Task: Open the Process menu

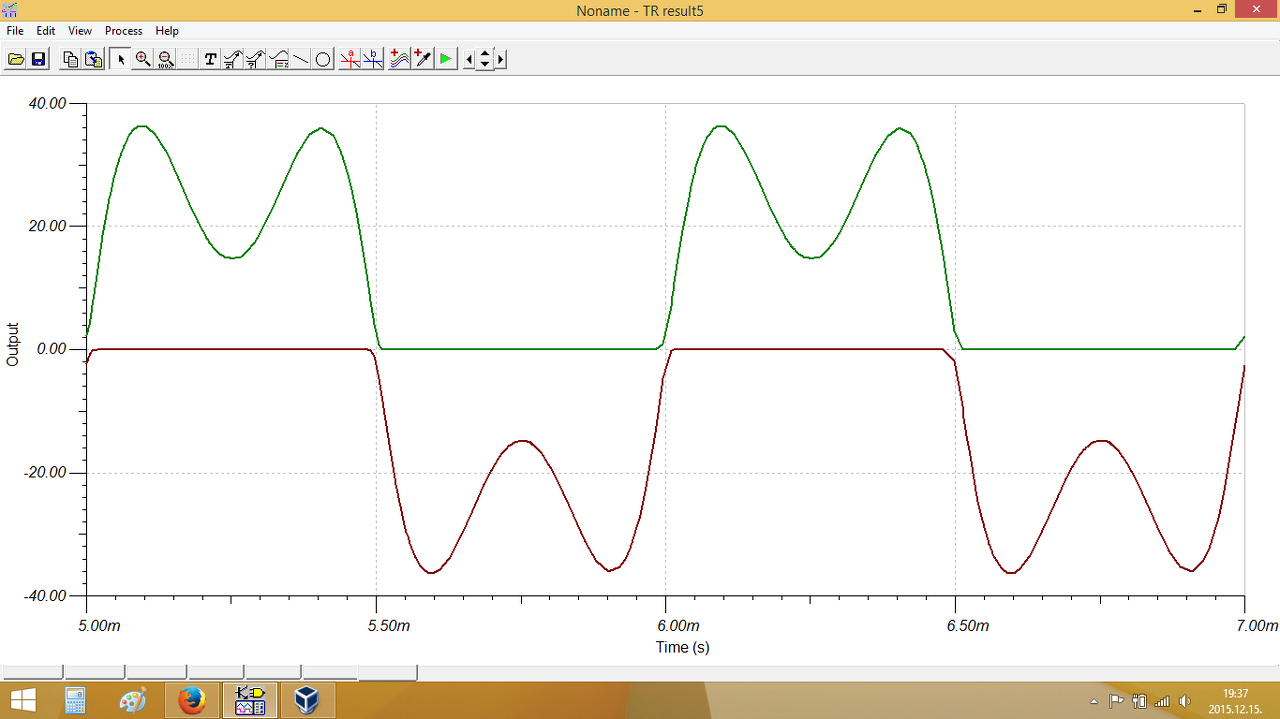Action: (x=124, y=31)
